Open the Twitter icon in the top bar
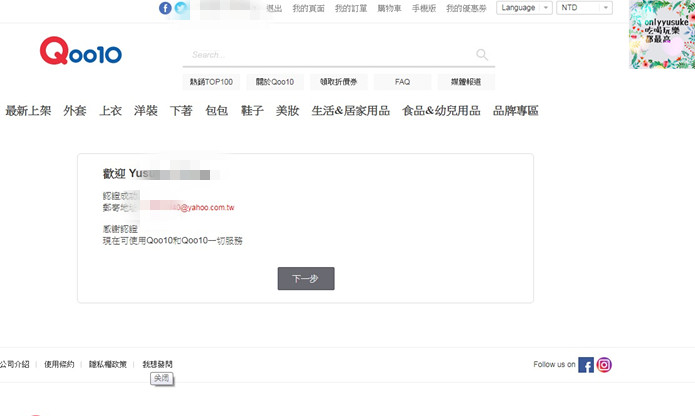Image resolution: width=695 pixels, height=416 pixels. tap(180, 8)
